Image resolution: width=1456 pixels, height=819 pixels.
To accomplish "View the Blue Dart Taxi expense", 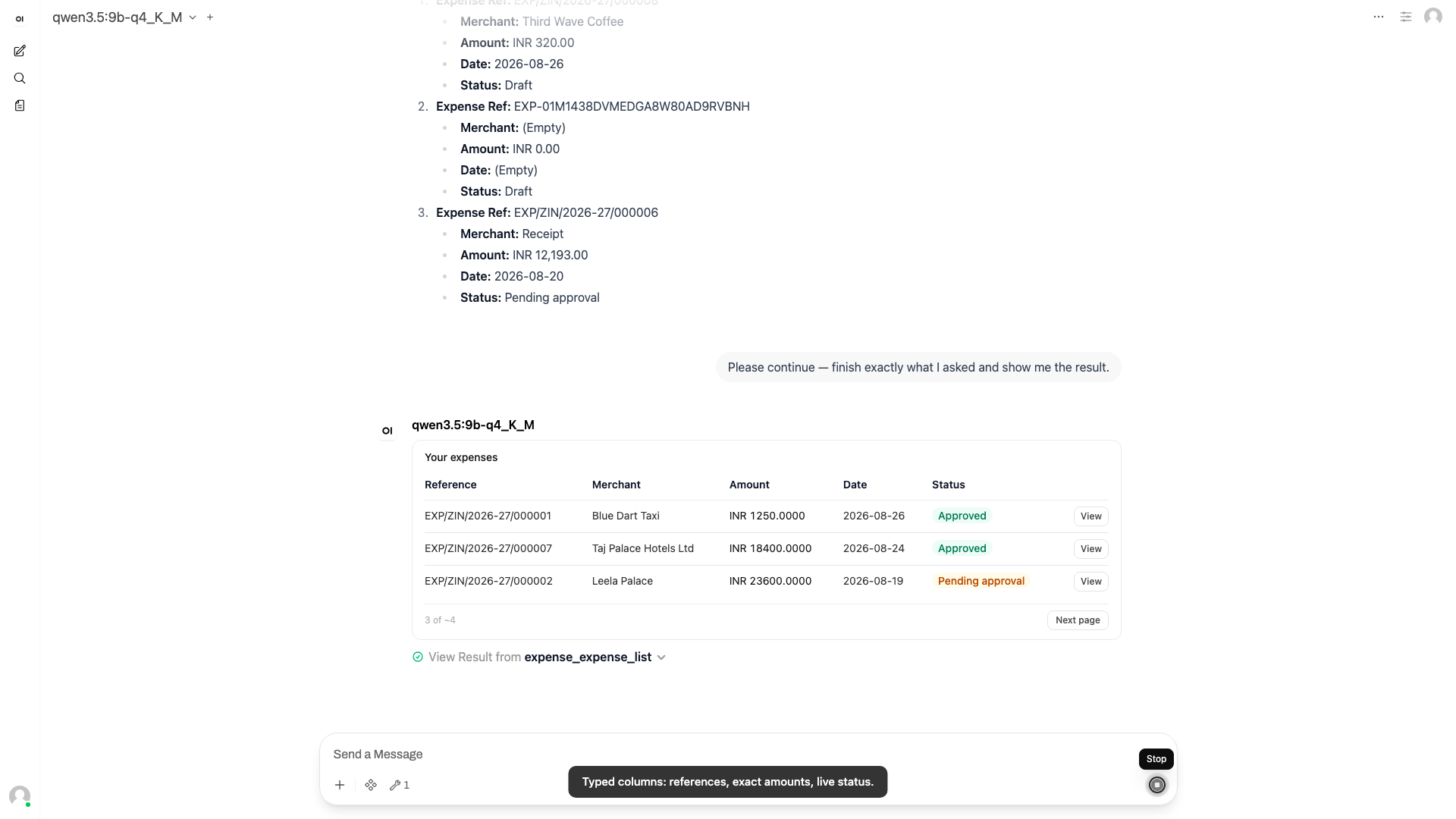I will pyautogui.click(x=1090, y=516).
